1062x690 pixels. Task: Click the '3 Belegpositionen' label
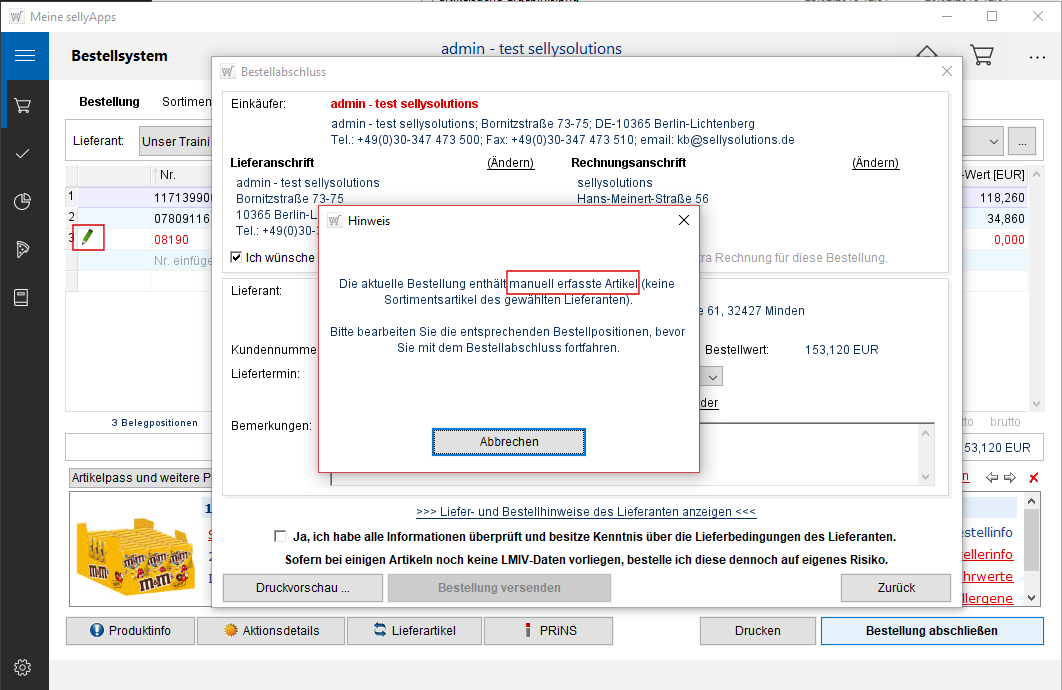point(154,423)
